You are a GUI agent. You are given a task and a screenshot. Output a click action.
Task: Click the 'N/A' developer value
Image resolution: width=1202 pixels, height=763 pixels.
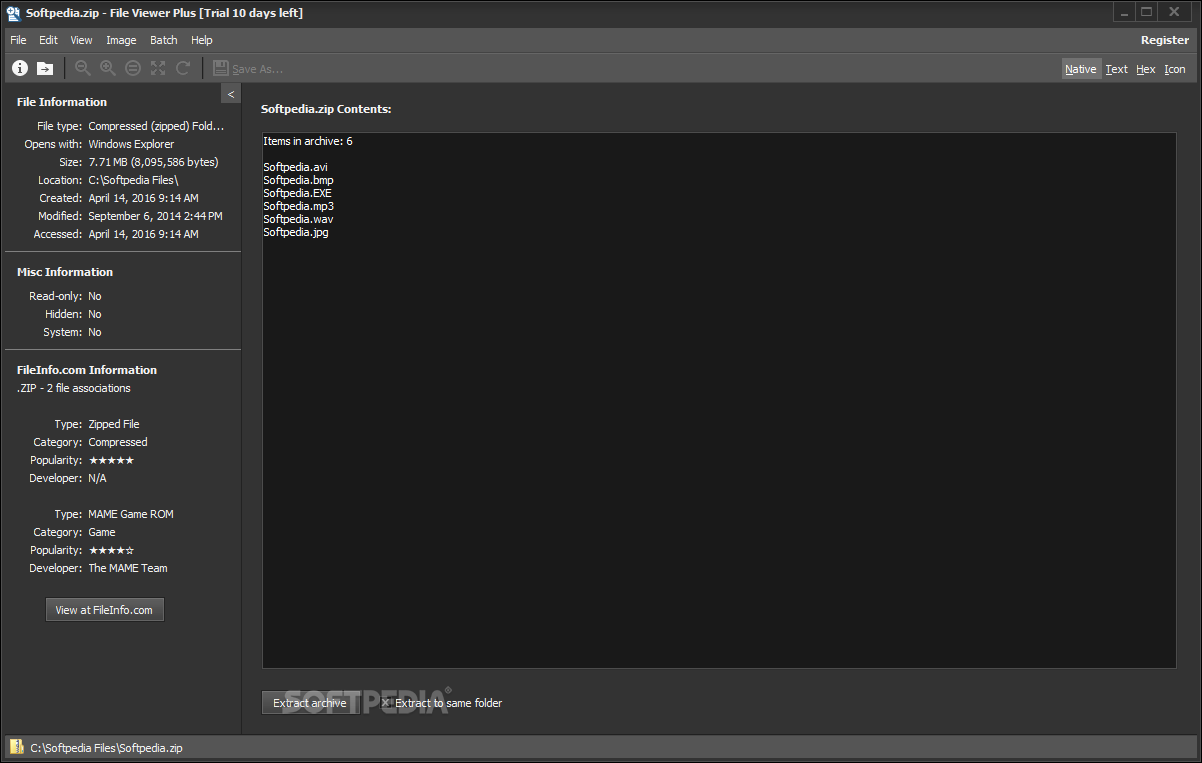(97, 478)
